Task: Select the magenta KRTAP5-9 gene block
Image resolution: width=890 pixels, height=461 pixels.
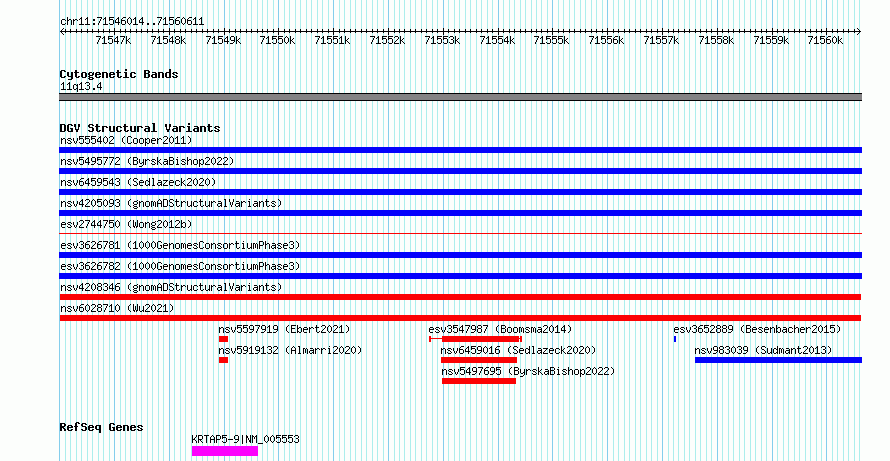Action: pyautogui.click(x=225, y=451)
